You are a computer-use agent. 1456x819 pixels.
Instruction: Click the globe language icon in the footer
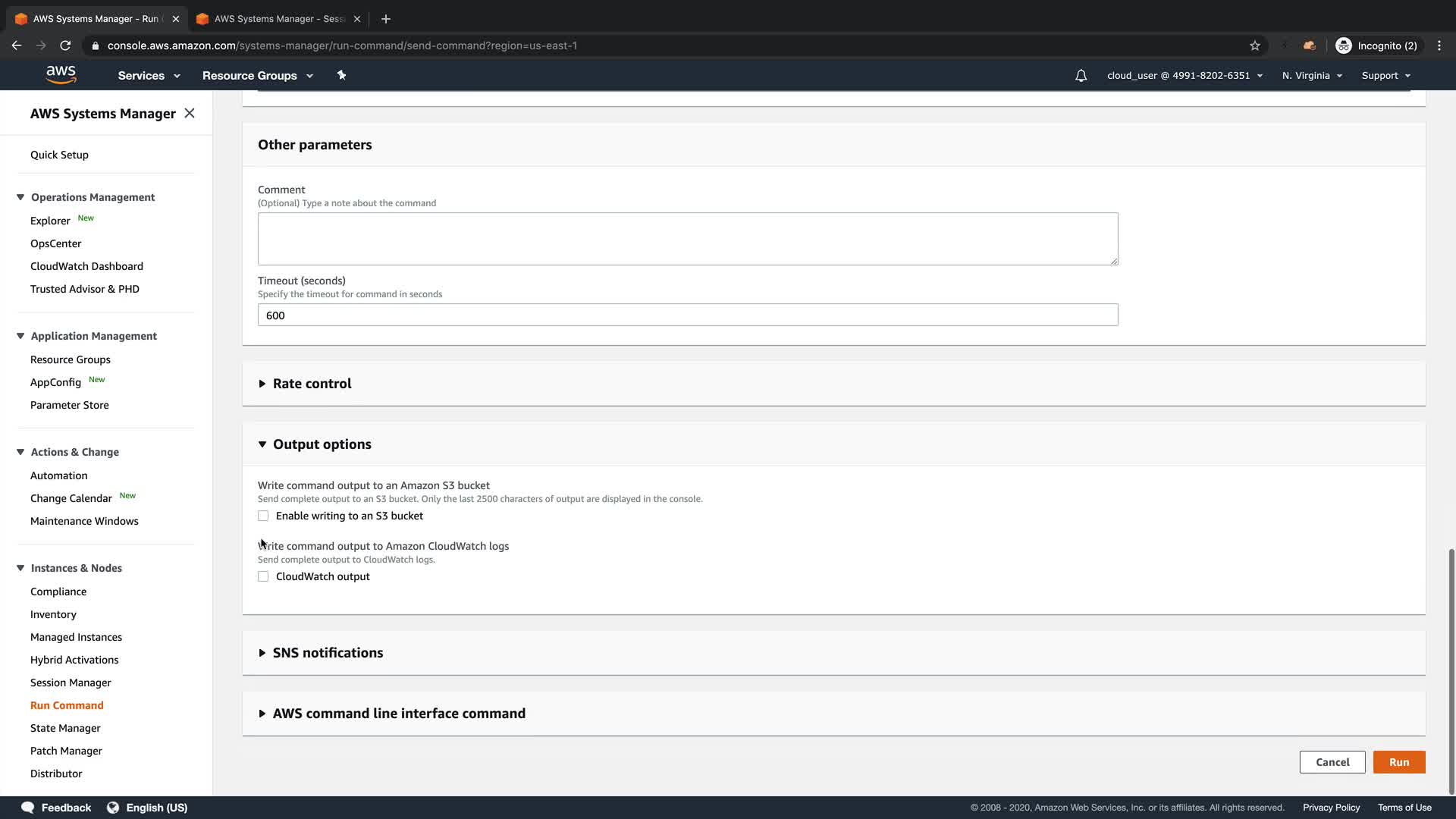pyautogui.click(x=113, y=808)
